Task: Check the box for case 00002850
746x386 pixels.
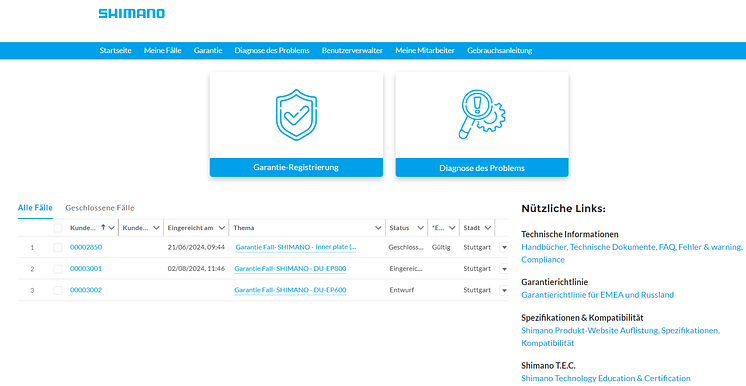Action: click(58, 247)
